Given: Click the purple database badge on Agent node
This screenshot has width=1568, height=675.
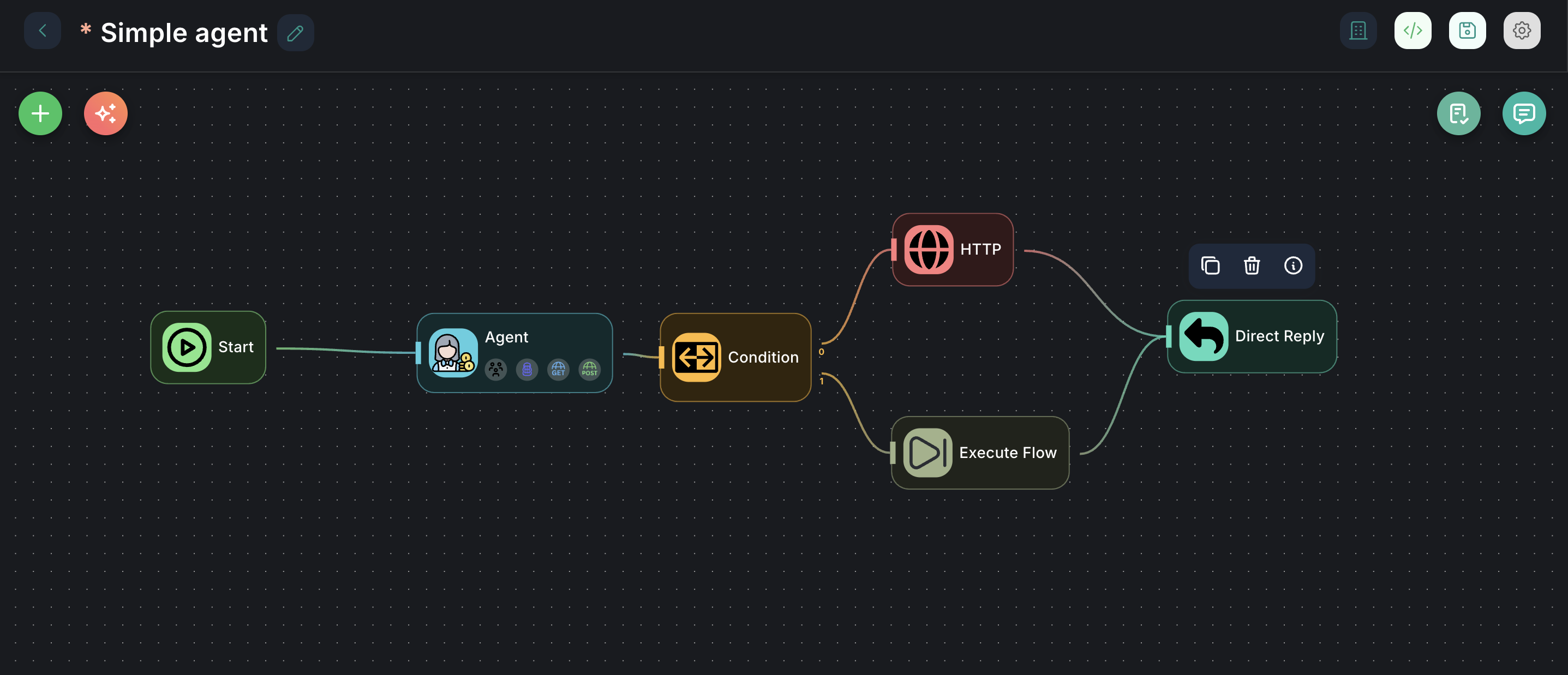Looking at the screenshot, I should (x=527, y=369).
